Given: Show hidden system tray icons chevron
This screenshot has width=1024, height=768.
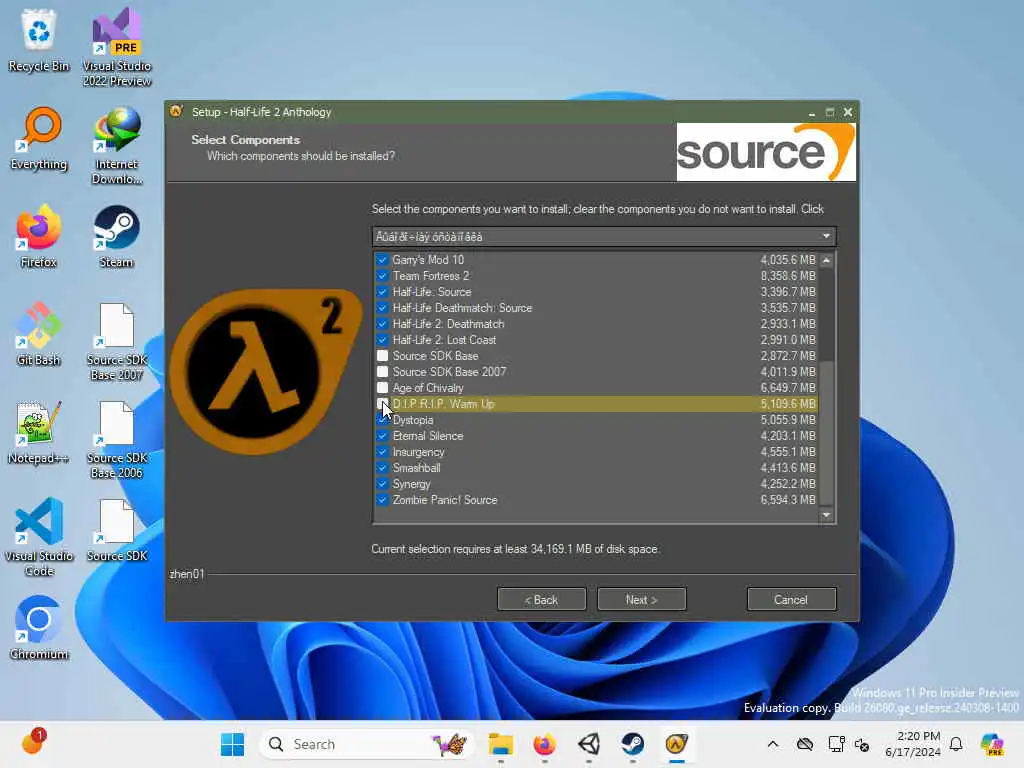Looking at the screenshot, I should click(773, 744).
